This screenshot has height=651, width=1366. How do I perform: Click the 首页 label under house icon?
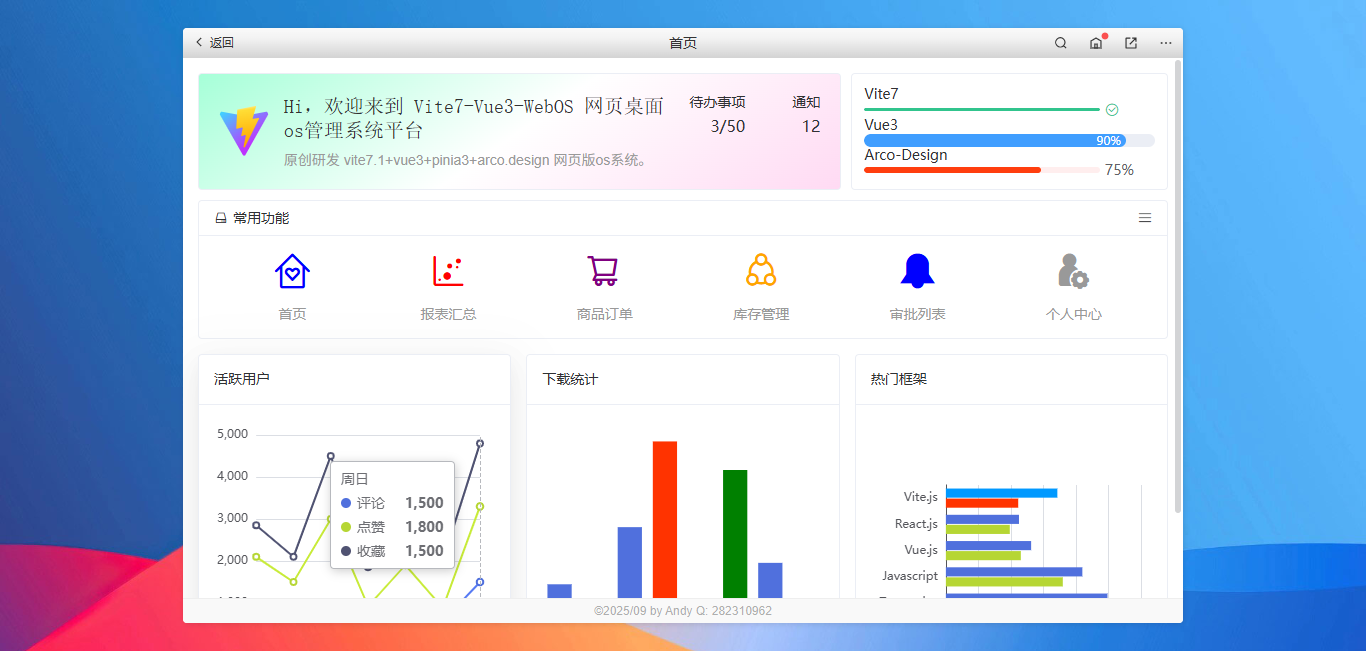click(292, 314)
